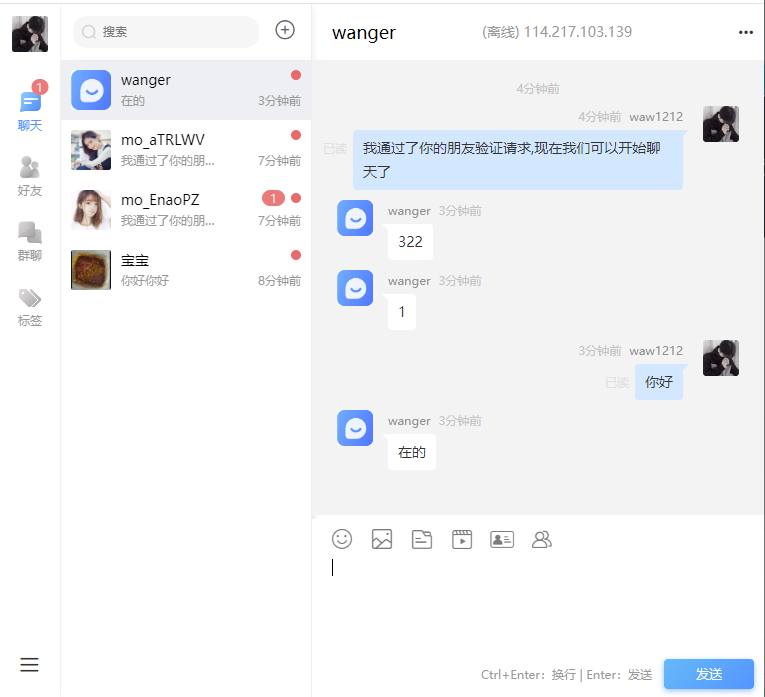Click the unread count badge on mo_EnaoPZ
Viewport: 765px width, 697px height.
pyautogui.click(x=273, y=198)
